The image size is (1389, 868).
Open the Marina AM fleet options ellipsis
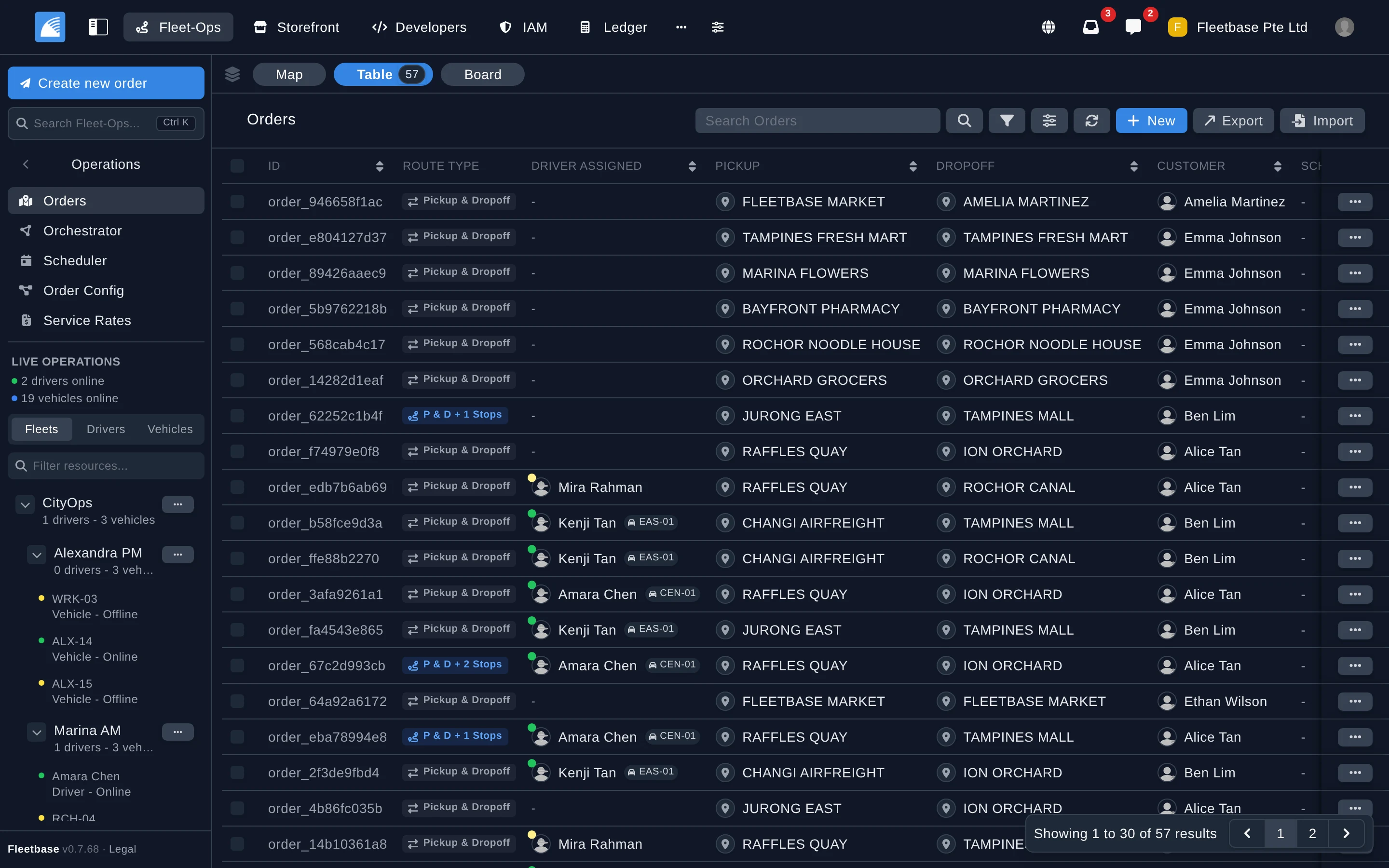point(178,732)
